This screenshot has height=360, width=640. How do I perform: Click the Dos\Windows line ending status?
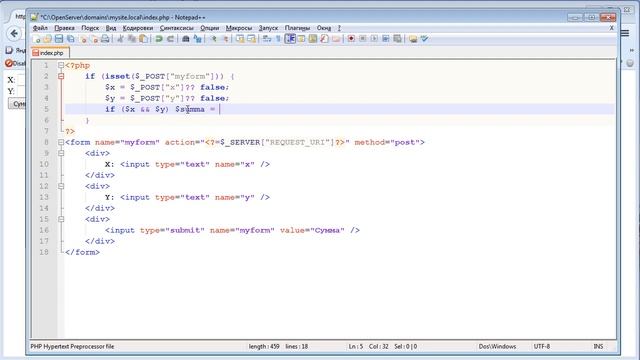pos(497,347)
